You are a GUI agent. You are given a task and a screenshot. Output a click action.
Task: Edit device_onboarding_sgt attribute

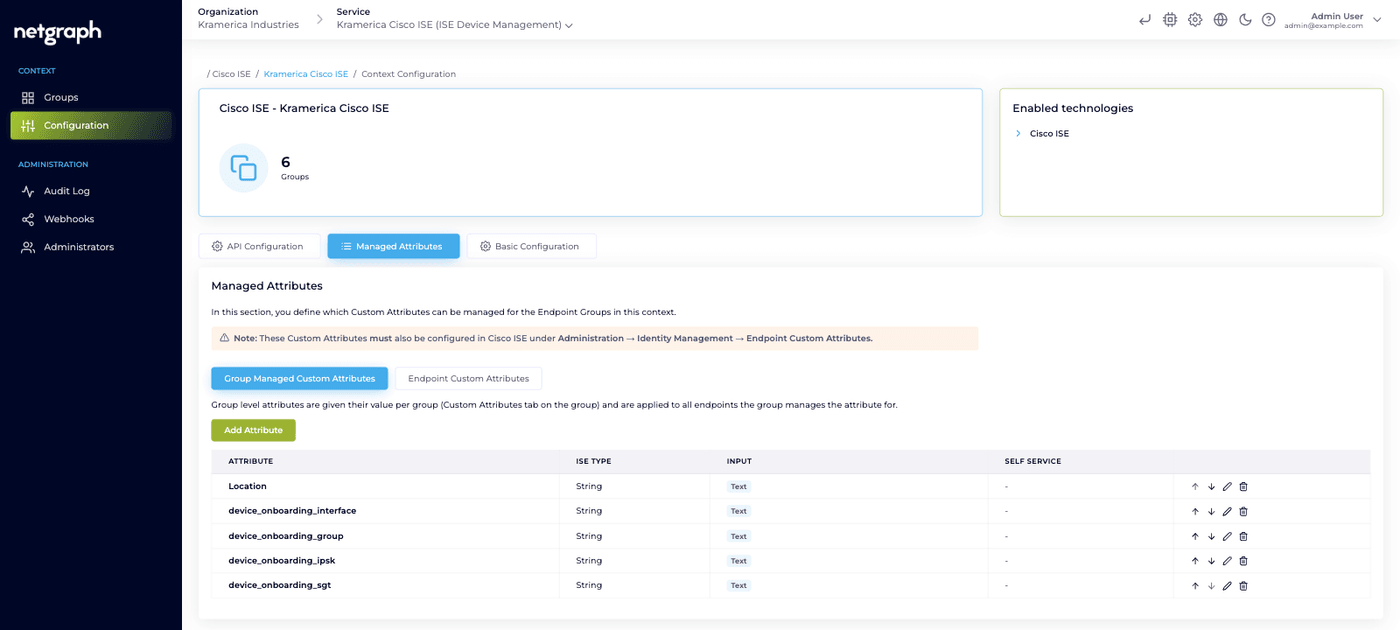pyautogui.click(x=1227, y=586)
